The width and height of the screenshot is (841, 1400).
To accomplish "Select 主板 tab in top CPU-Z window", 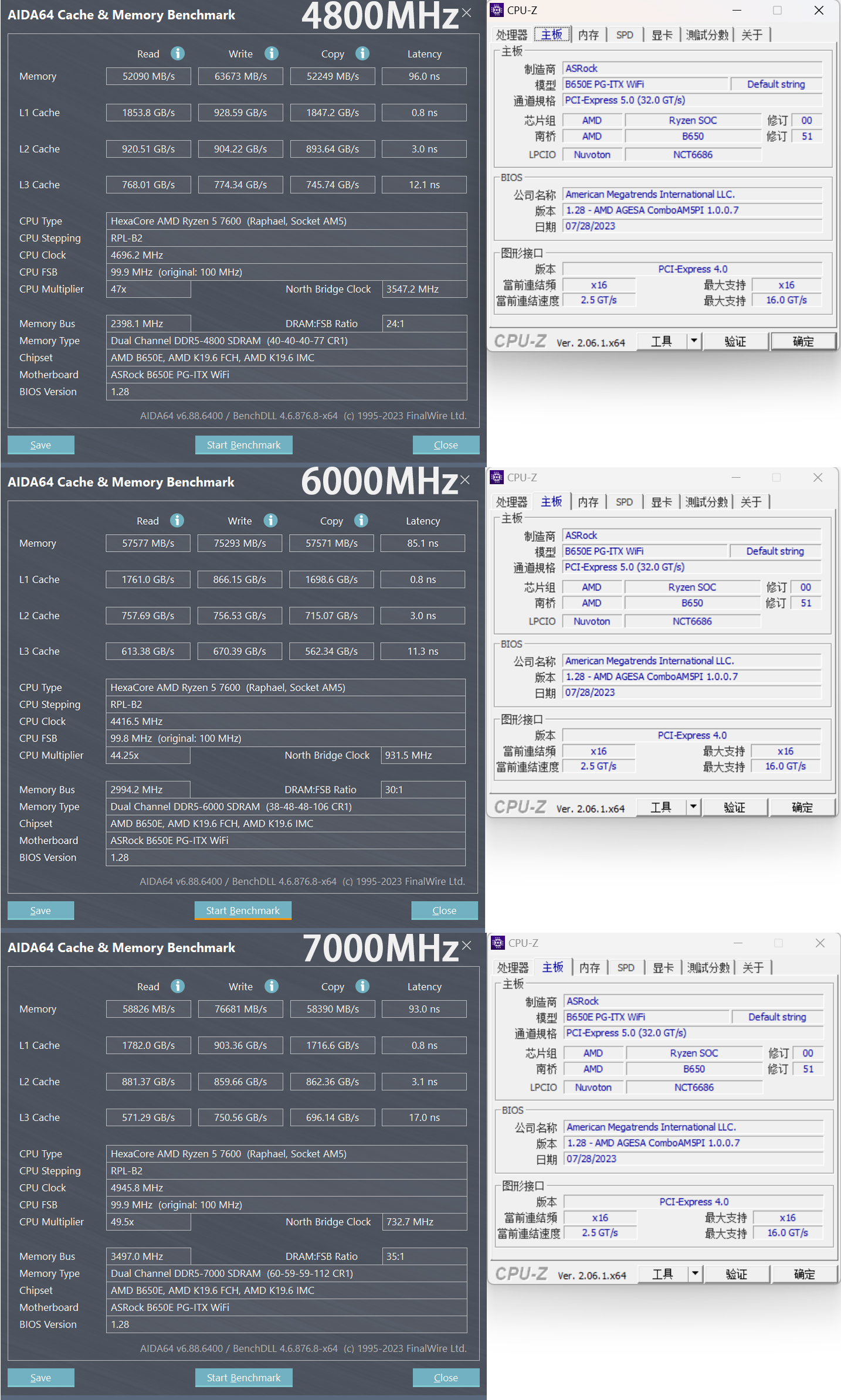I will [551, 35].
